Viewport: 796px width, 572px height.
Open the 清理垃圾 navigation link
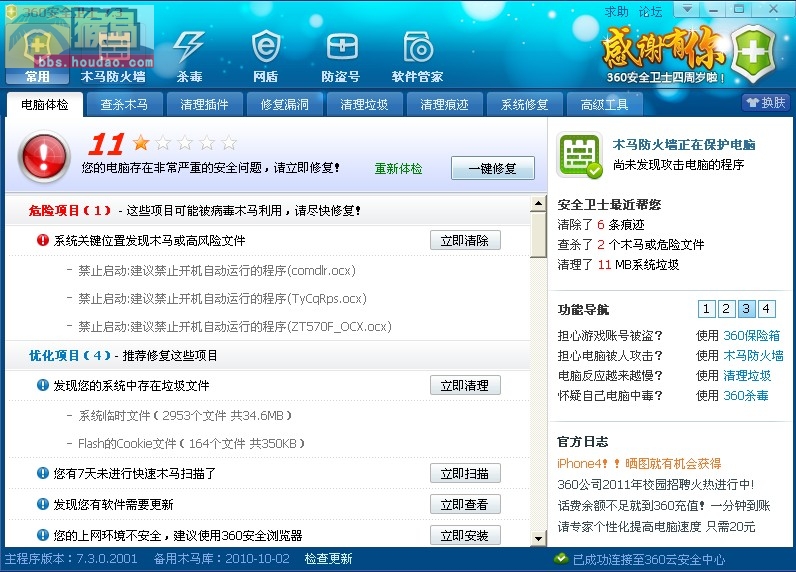click(747, 375)
